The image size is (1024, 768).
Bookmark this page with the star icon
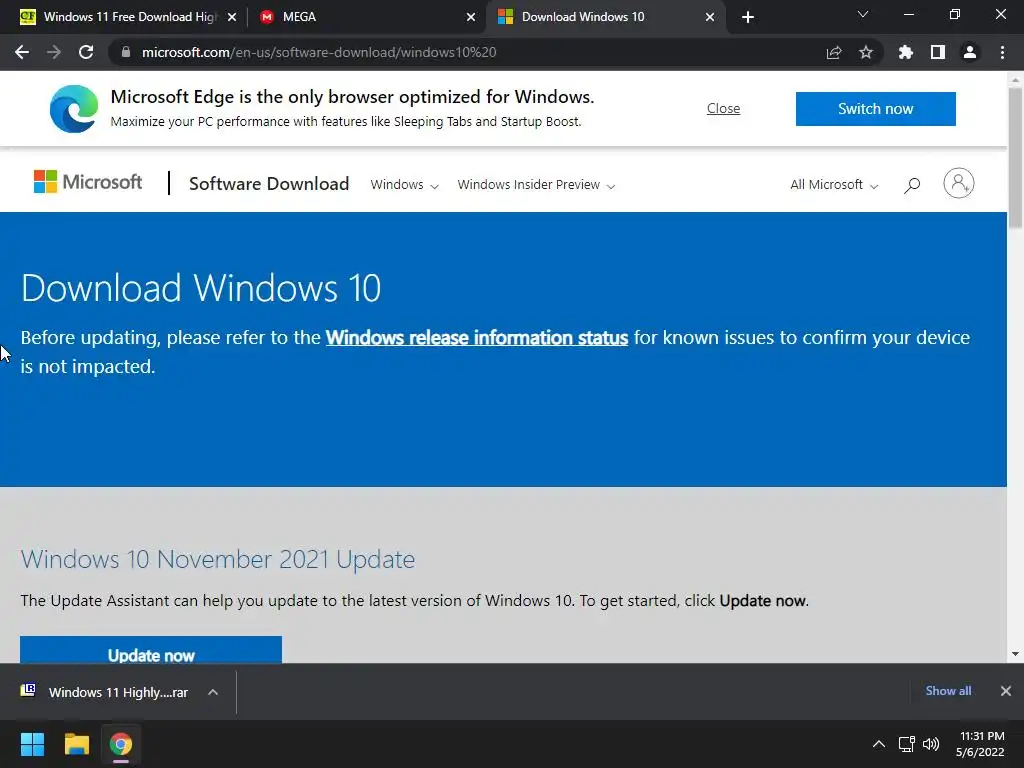866,52
